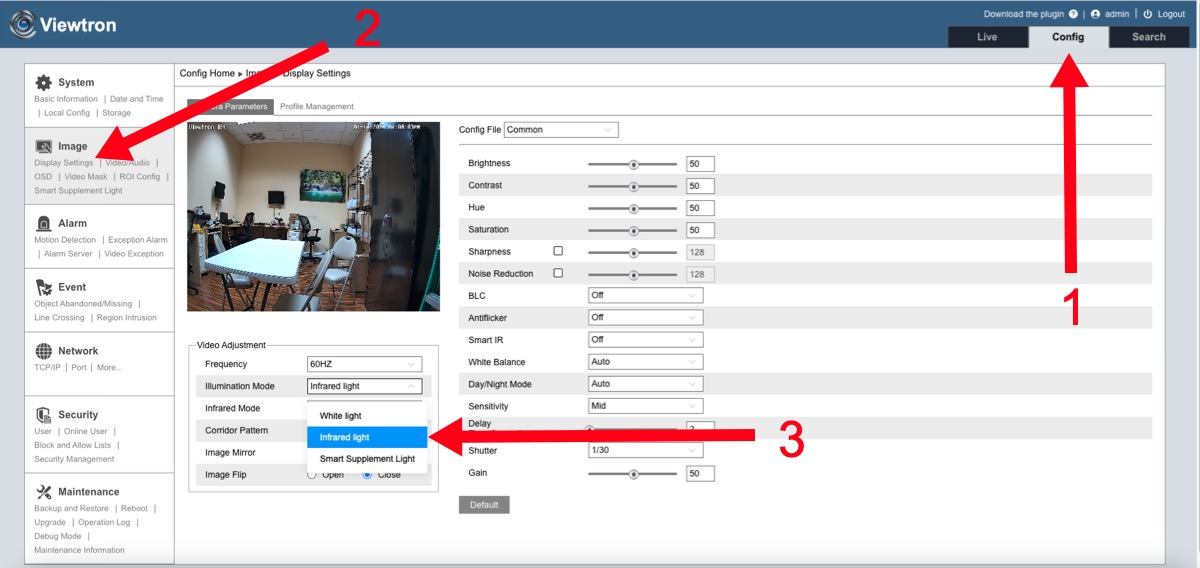Screen dimensions: 1200x568
Task: Open the Profile Management tab
Action: point(316,107)
